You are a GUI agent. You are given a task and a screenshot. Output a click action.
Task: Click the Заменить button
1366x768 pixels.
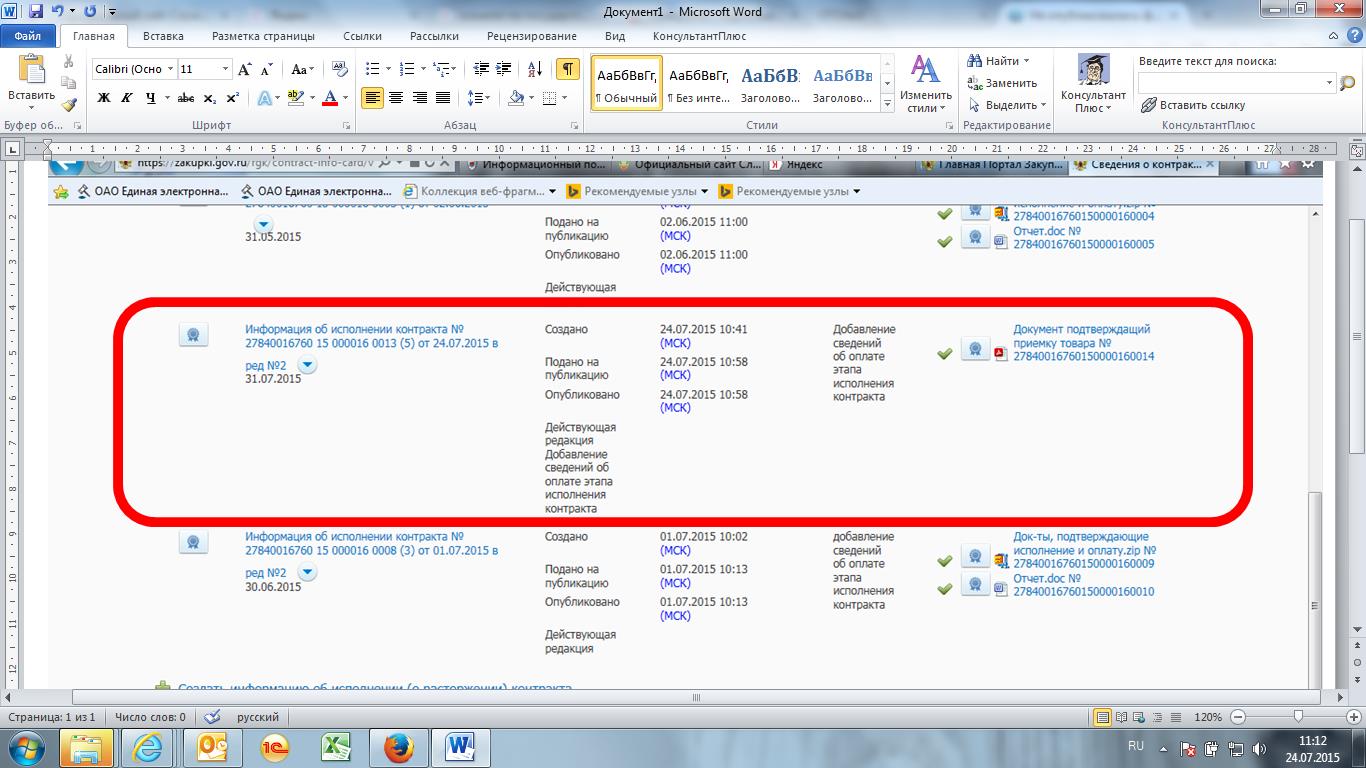[x=1003, y=83]
